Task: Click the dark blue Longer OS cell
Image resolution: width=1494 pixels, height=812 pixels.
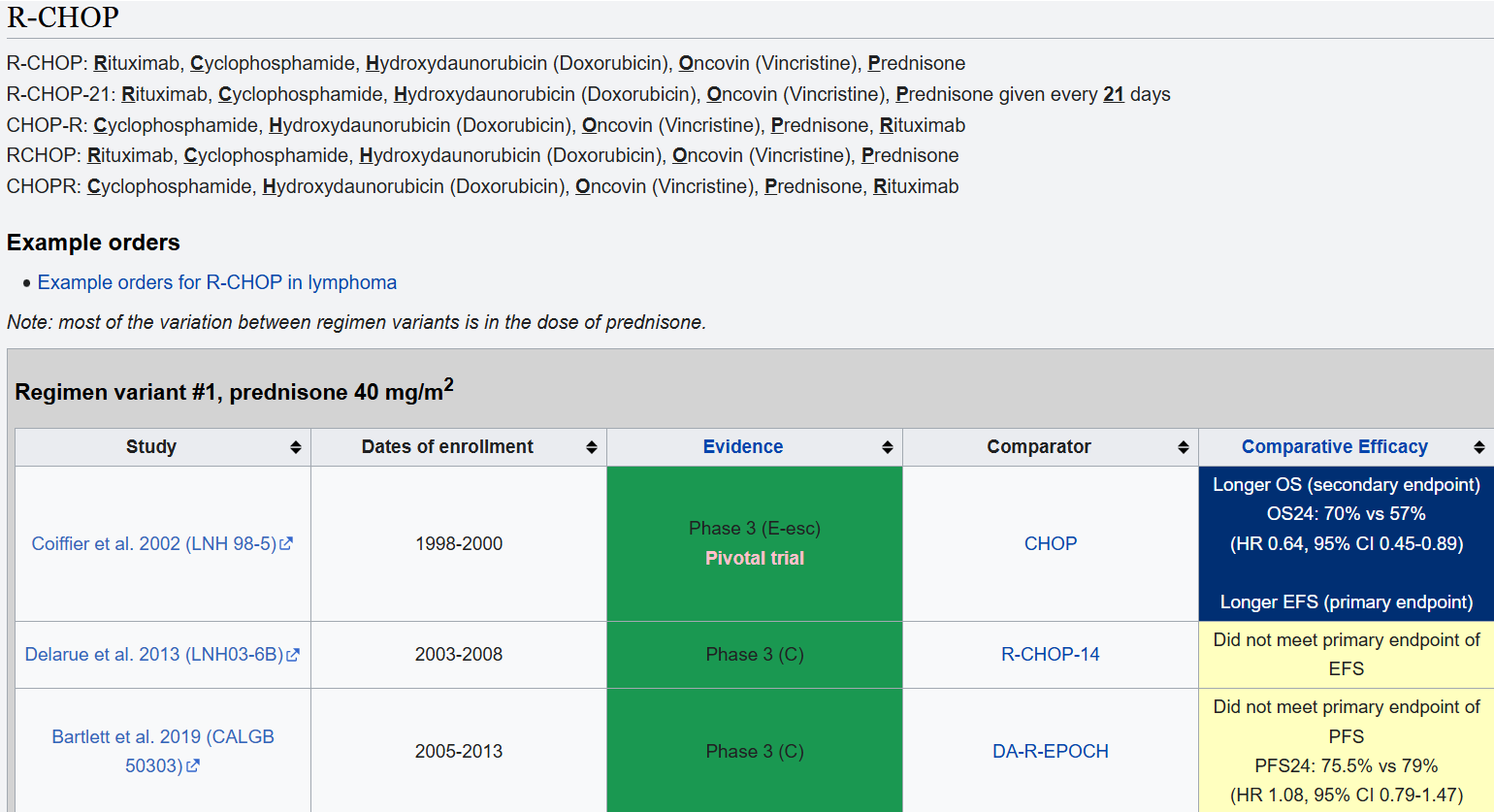Action: pyautogui.click(x=1346, y=544)
